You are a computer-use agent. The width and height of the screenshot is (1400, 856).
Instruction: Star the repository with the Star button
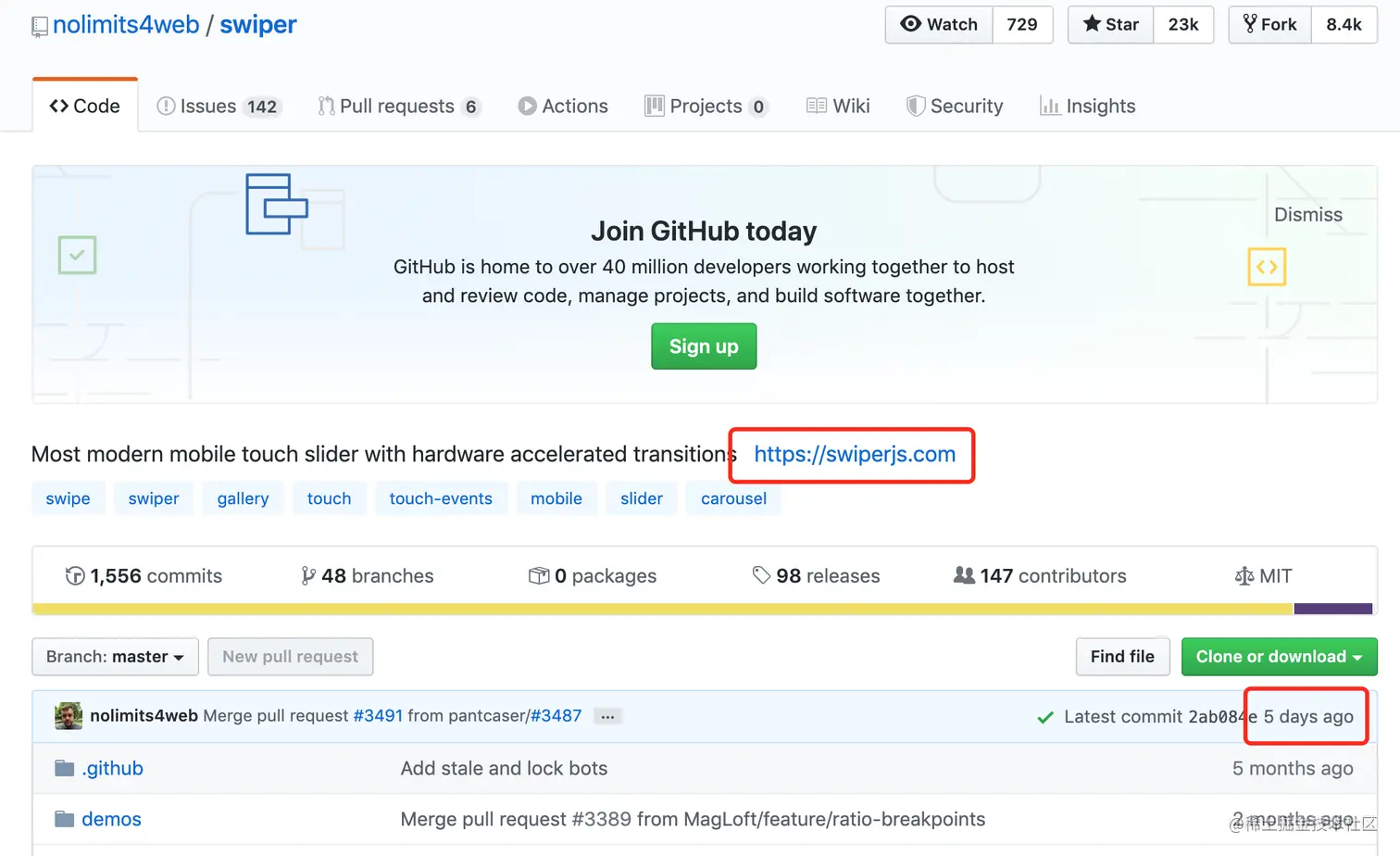point(1111,25)
